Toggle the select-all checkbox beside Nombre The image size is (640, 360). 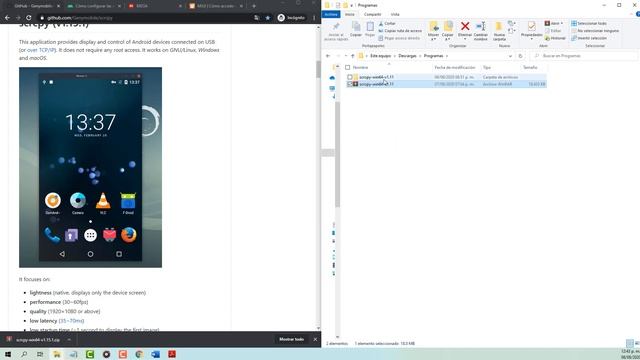point(347,67)
